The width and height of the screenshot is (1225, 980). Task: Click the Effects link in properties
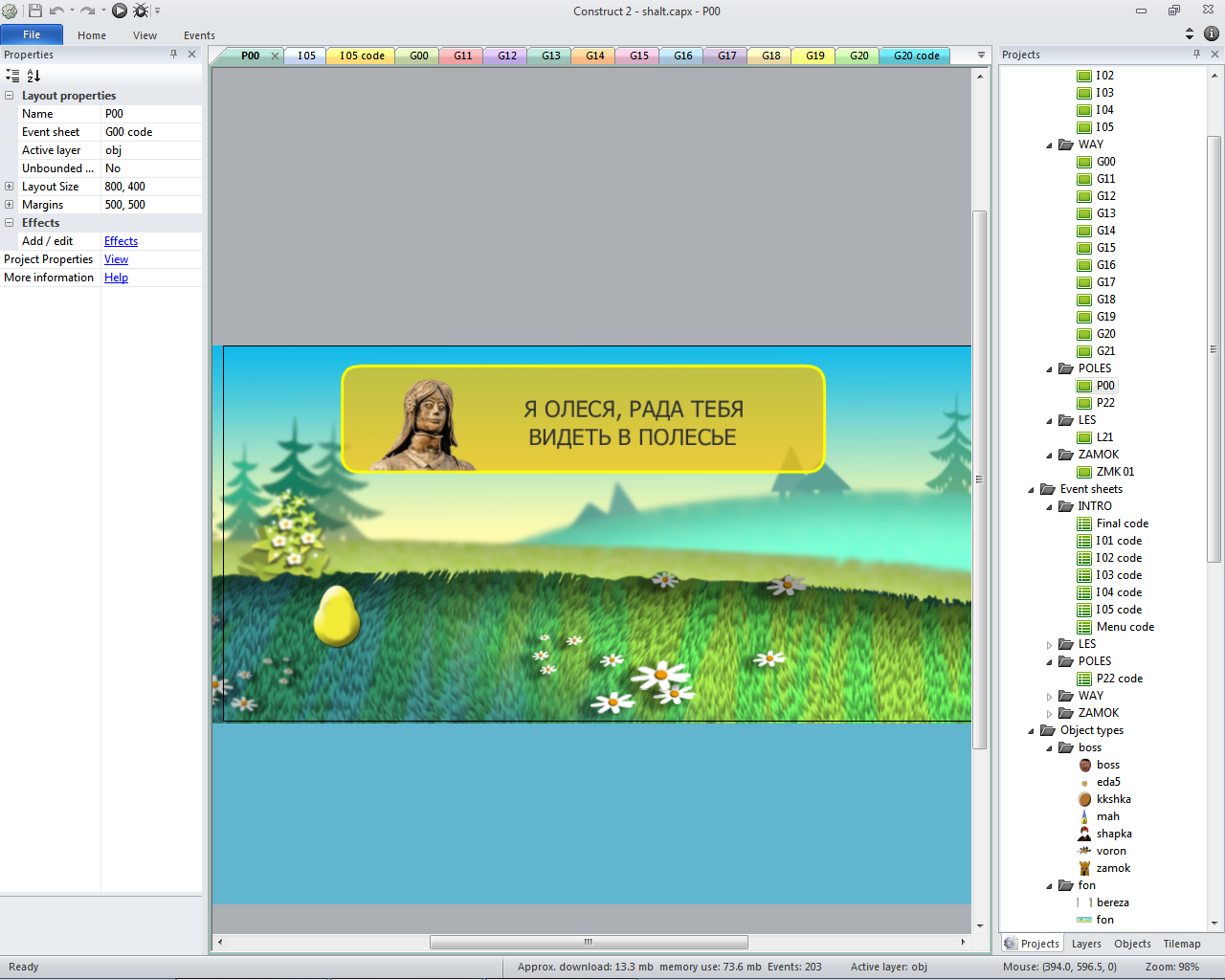[x=121, y=241]
